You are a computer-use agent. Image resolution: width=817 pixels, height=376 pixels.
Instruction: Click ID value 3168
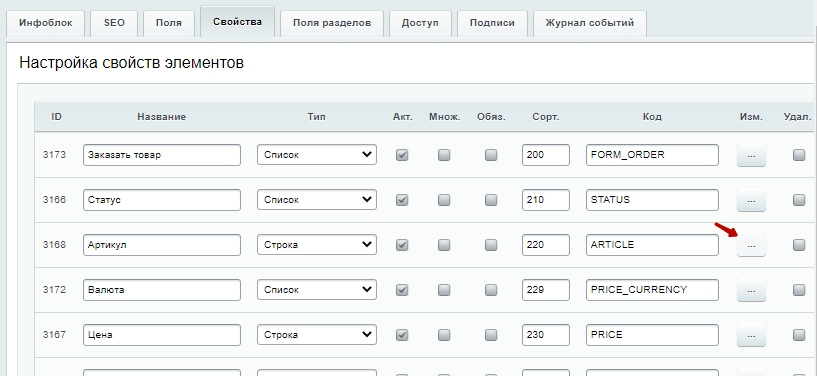(x=54, y=245)
